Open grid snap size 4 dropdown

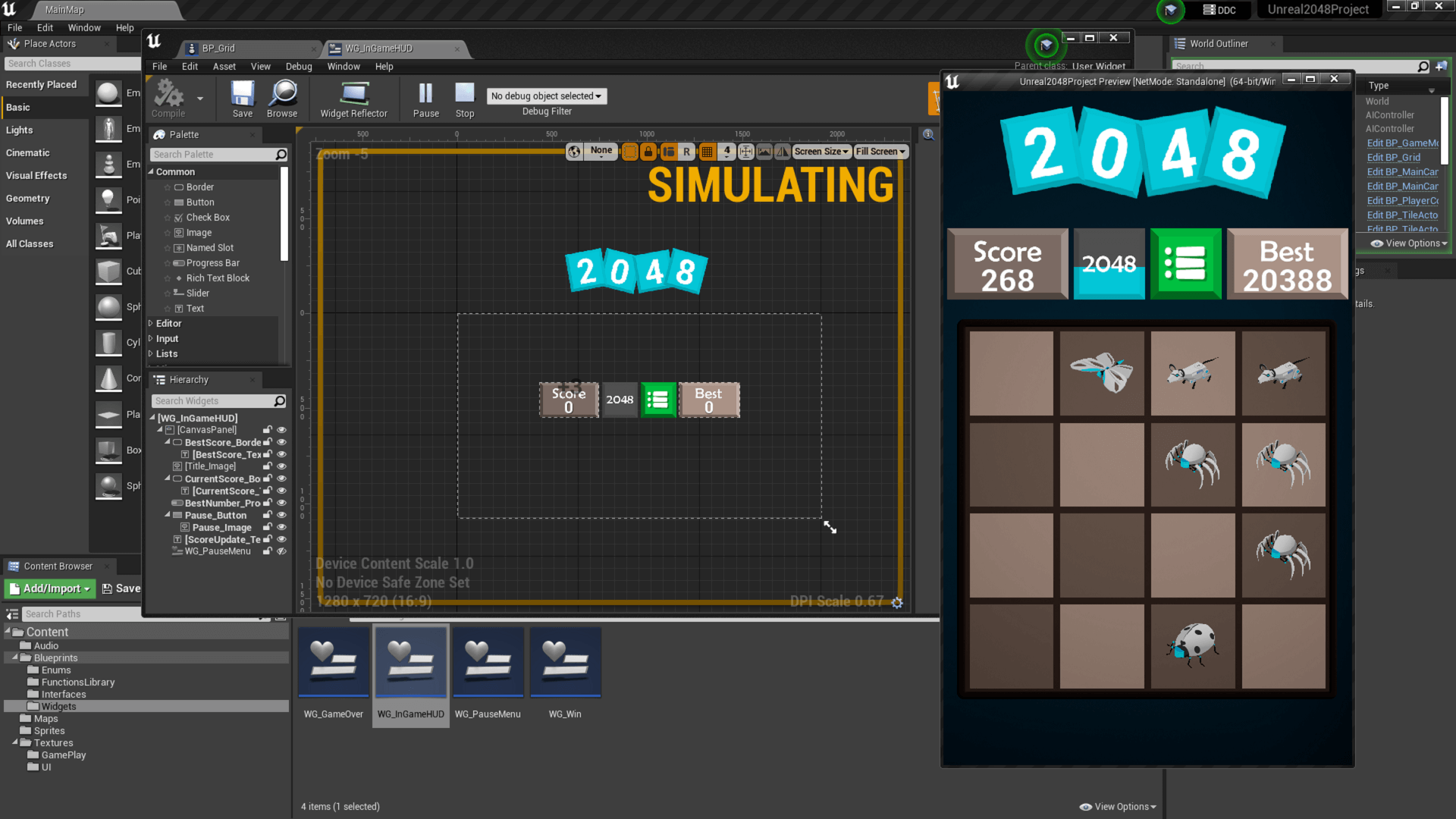[726, 152]
